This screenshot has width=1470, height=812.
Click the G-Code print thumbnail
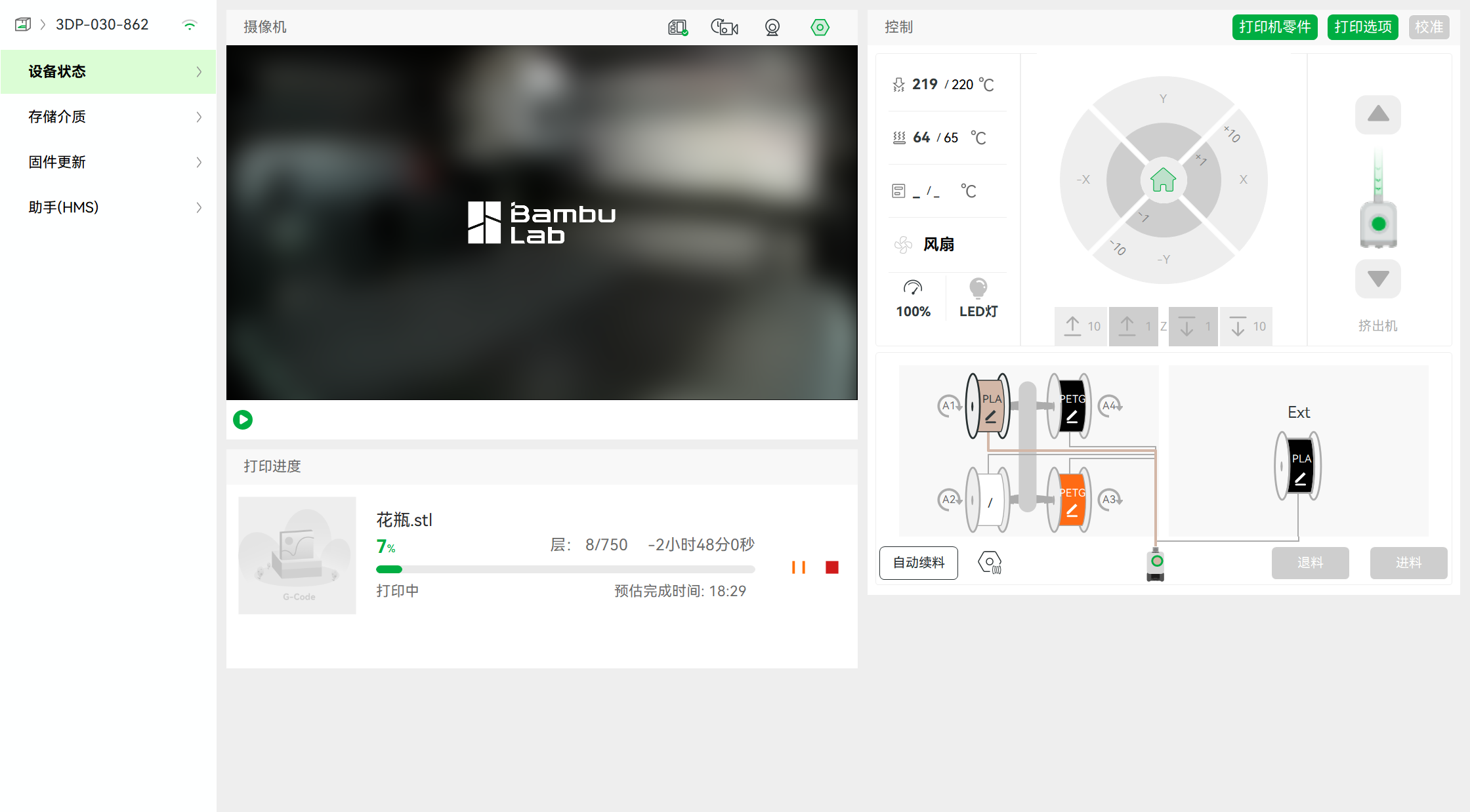click(297, 556)
